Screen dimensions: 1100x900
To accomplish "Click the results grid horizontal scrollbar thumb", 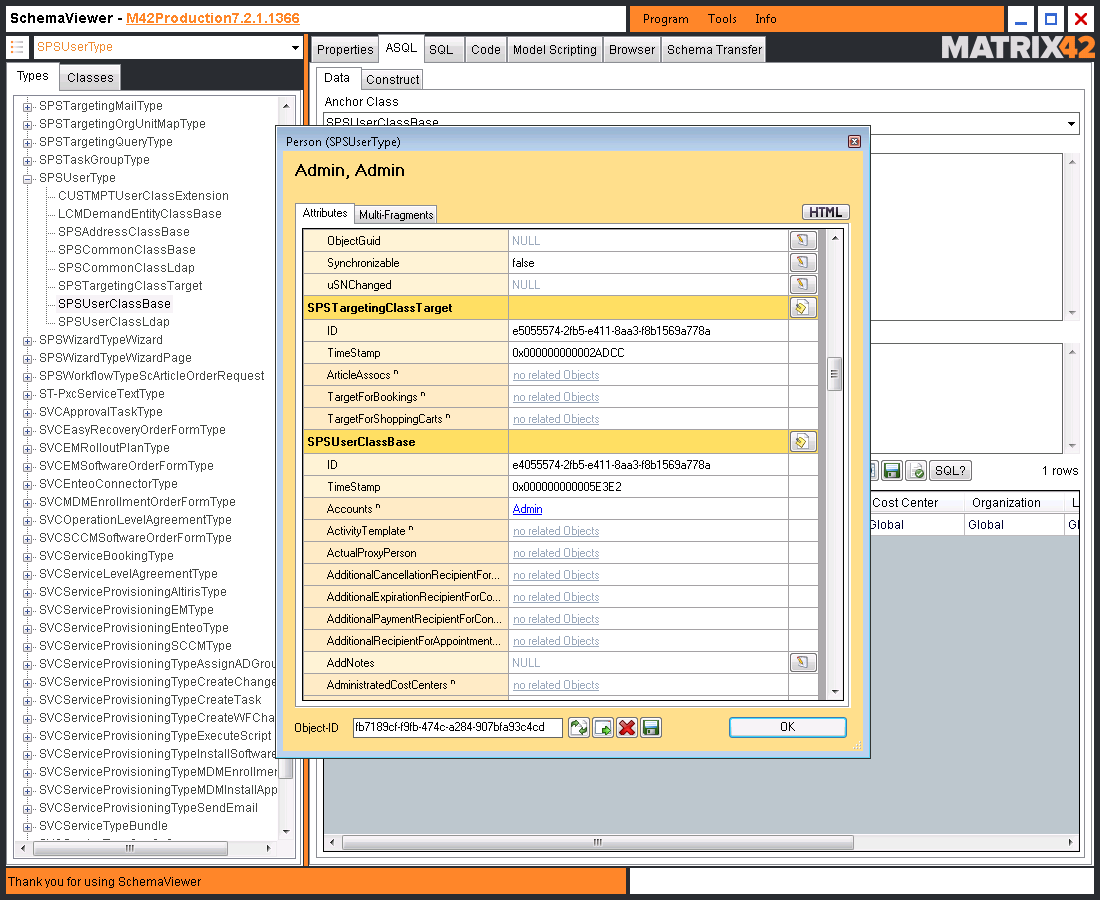I will point(598,842).
